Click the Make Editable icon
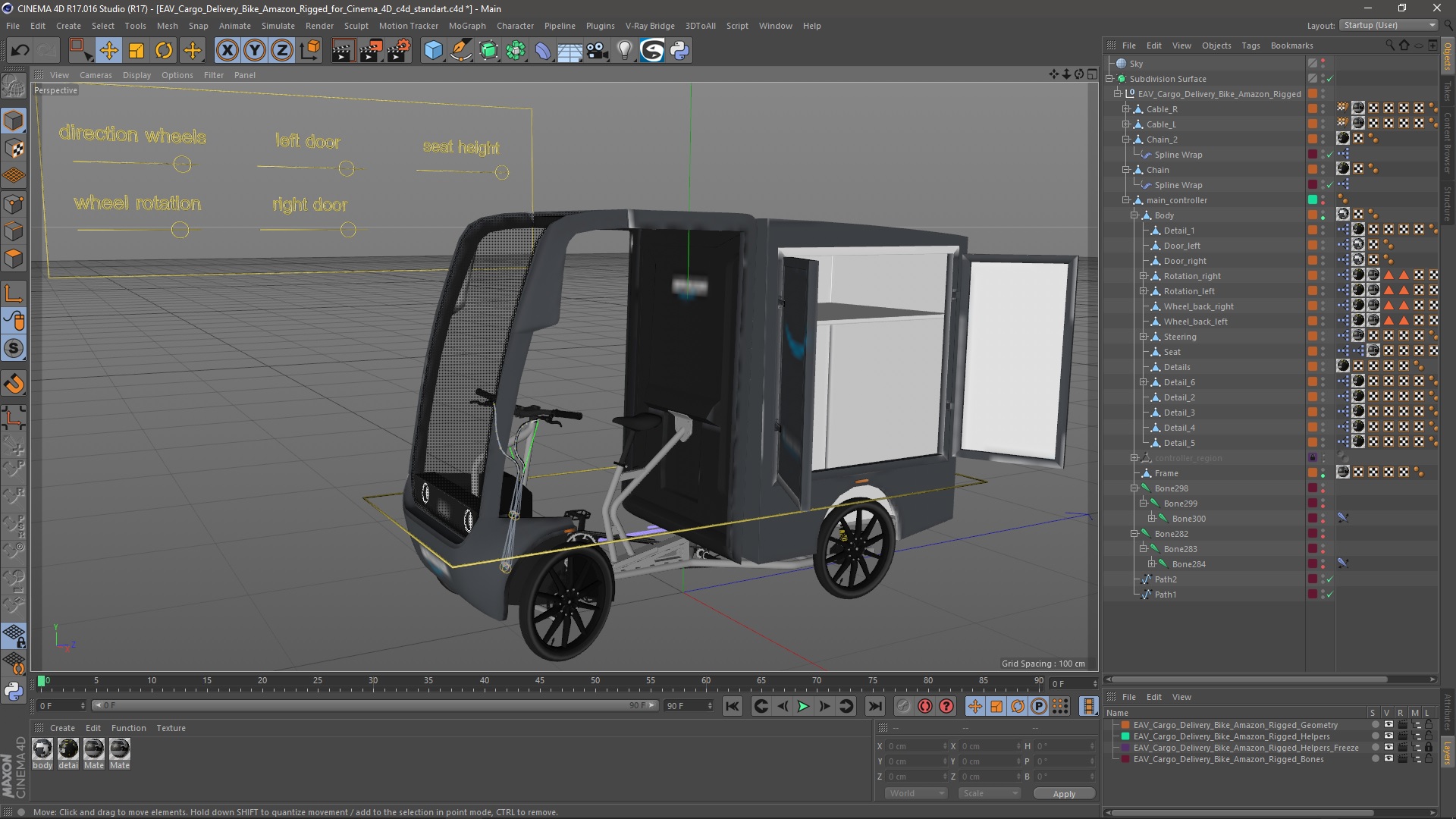The height and width of the screenshot is (819, 1456). pyautogui.click(x=14, y=86)
